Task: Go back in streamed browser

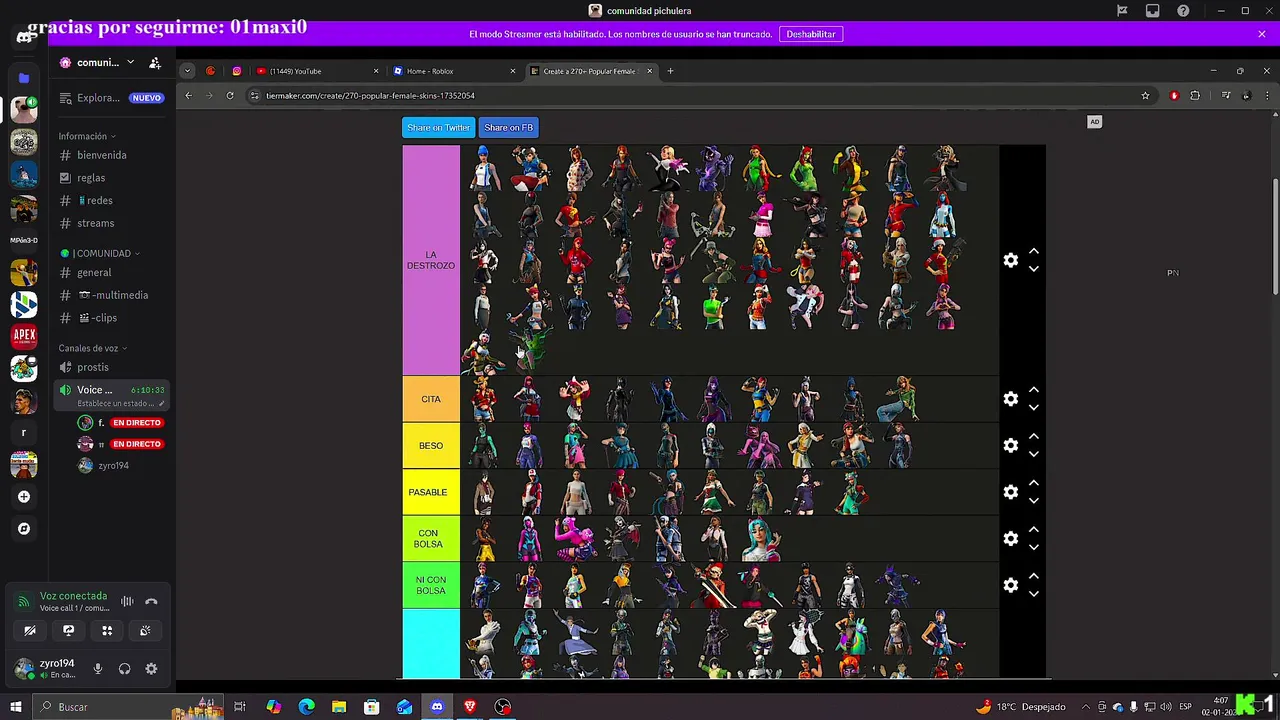Action: tap(188, 96)
